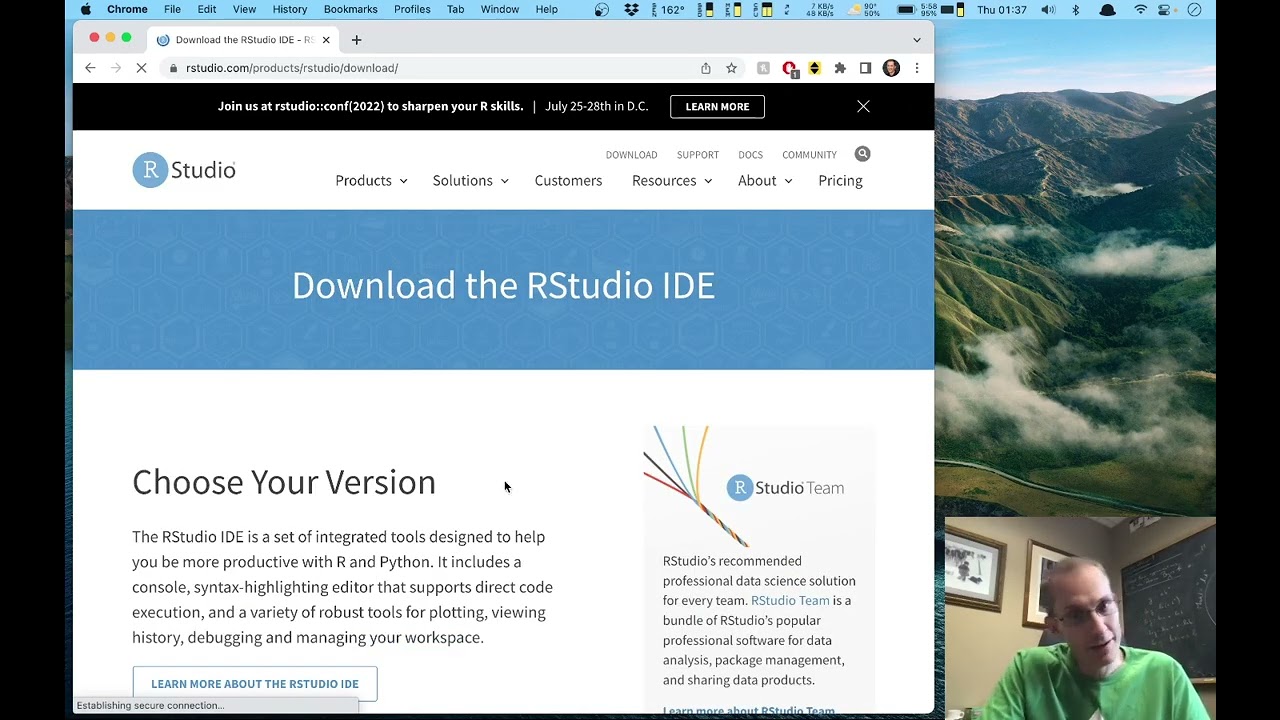Stop loading the page with the X button

[142, 68]
